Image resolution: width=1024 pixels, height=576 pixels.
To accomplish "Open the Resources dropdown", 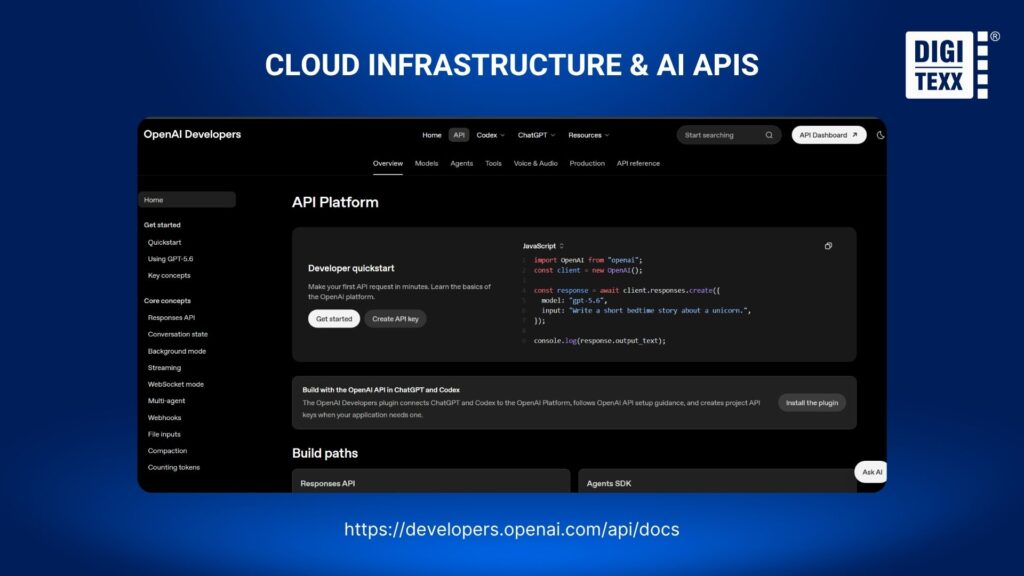I will click(x=588, y=135).
